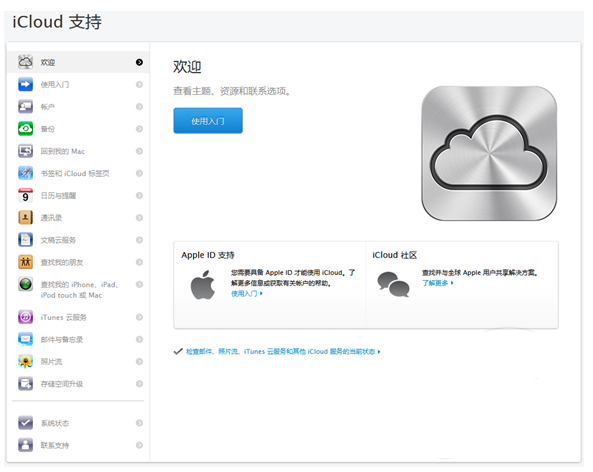Image resolution: width=593 pixels, height=472 pixels.
Task: Select 文稿云服务 label in sidebar
Action: pyautogui.click(x=58, y=240)
